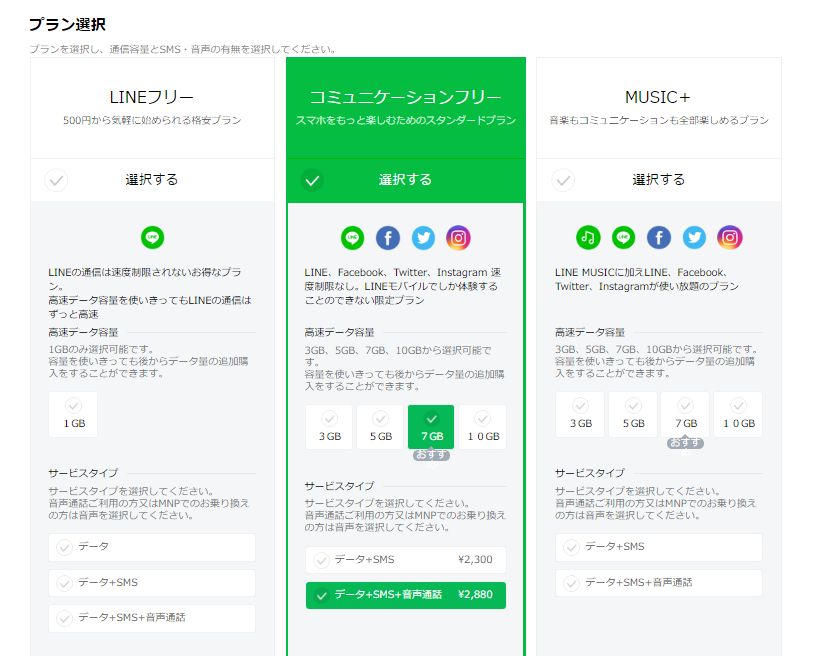Select データ service type in LINEフリー
The width and height of the screenshot is (829, 656).
click(x=152, y=547)
